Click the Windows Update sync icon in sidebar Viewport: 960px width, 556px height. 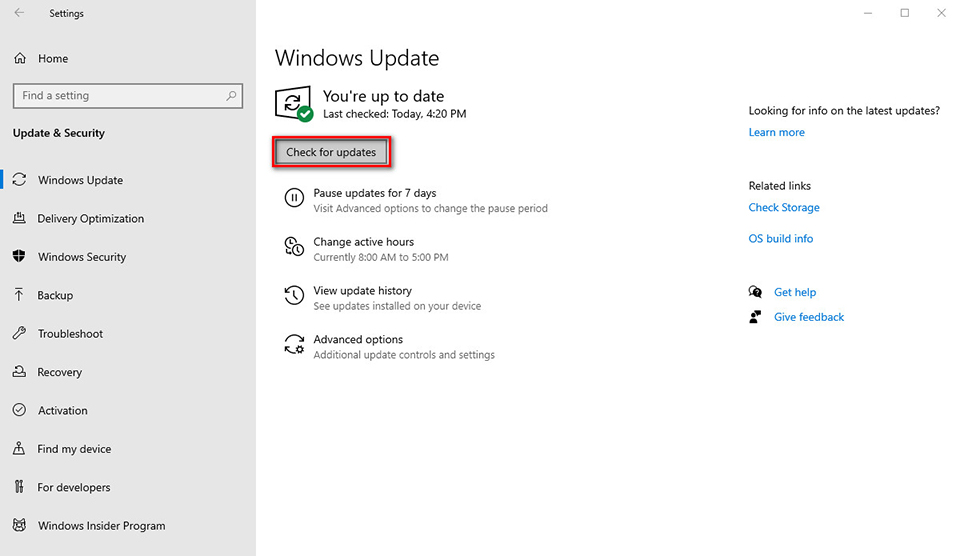click(x=20, y=179)
